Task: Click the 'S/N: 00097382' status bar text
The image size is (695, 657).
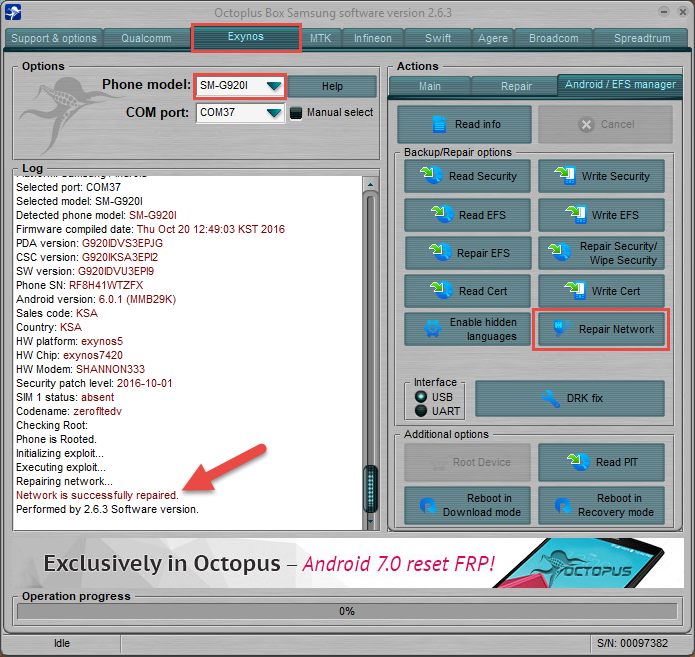Action: click(633, 643)
